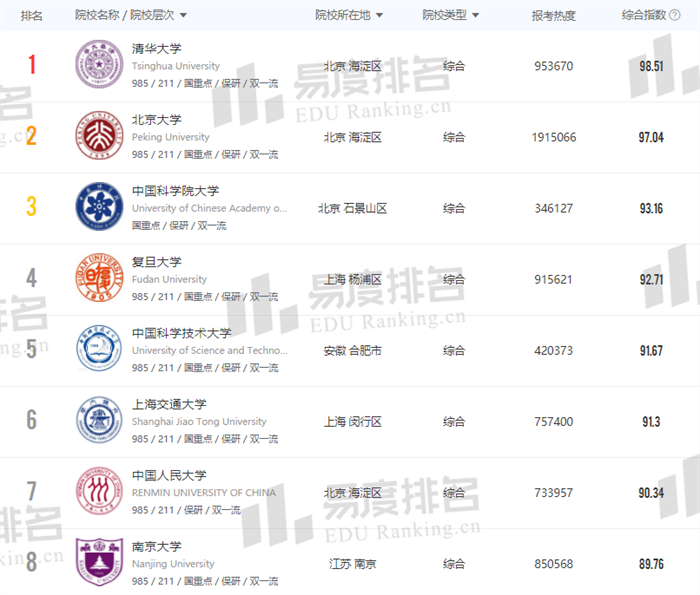700x595 pixels.
Task: Click the 综合指数 score 92.71
Action: tap(651, 279)
